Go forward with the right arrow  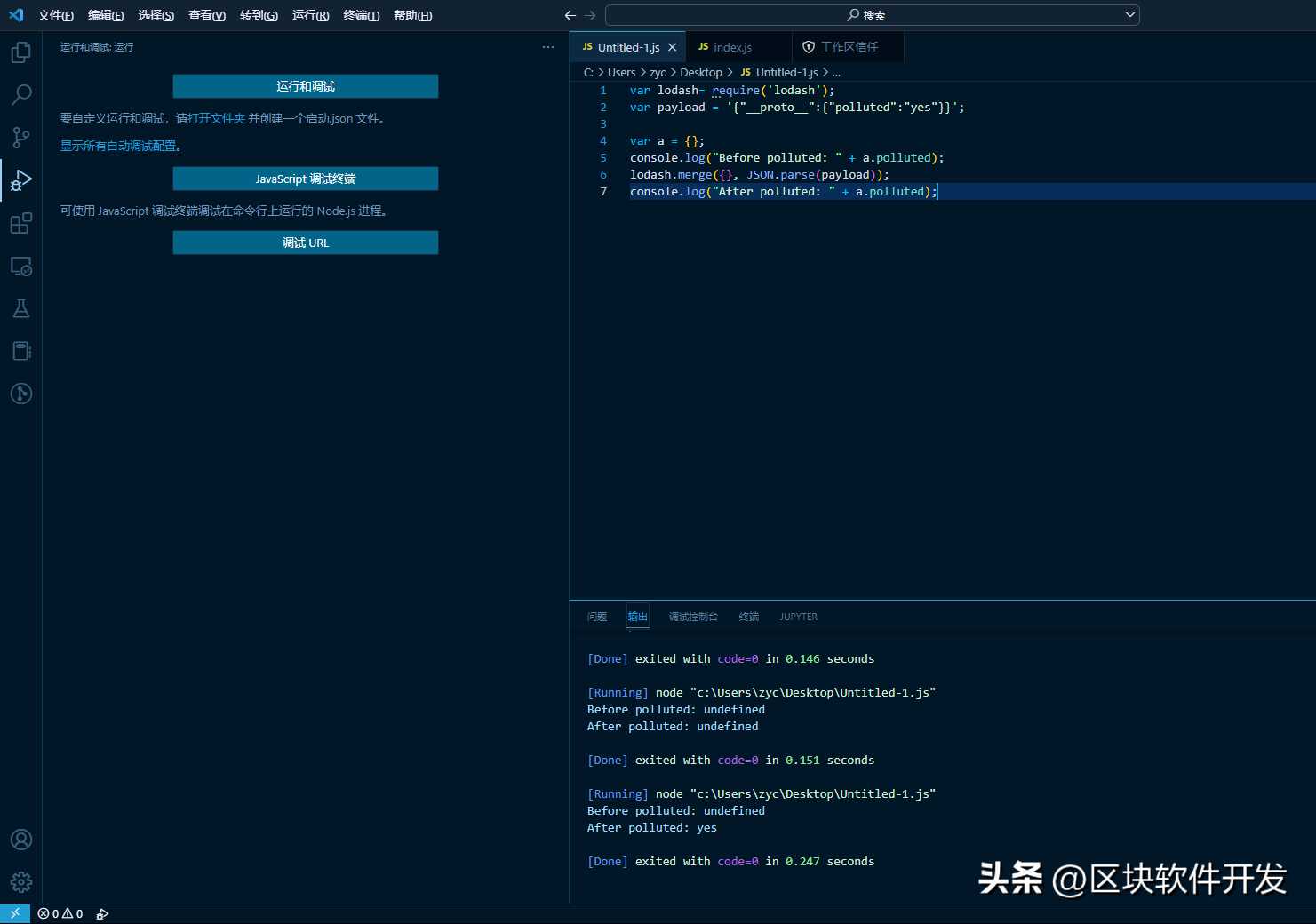(590, 15)
